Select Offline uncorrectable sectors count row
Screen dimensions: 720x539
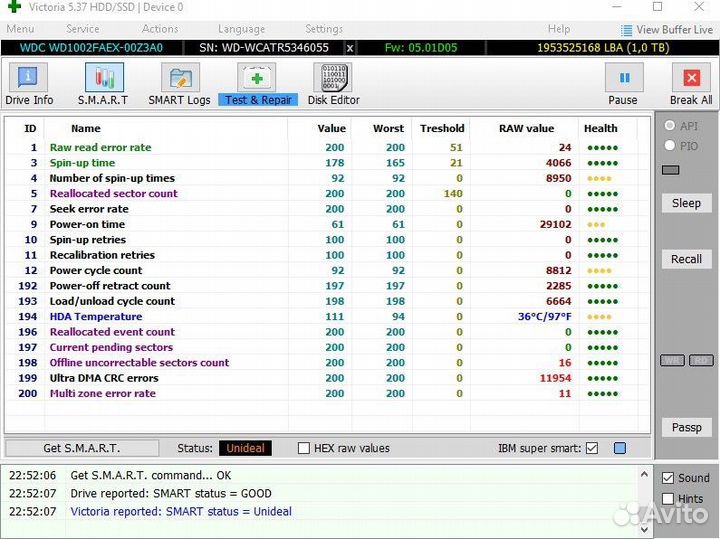point(328,363)
